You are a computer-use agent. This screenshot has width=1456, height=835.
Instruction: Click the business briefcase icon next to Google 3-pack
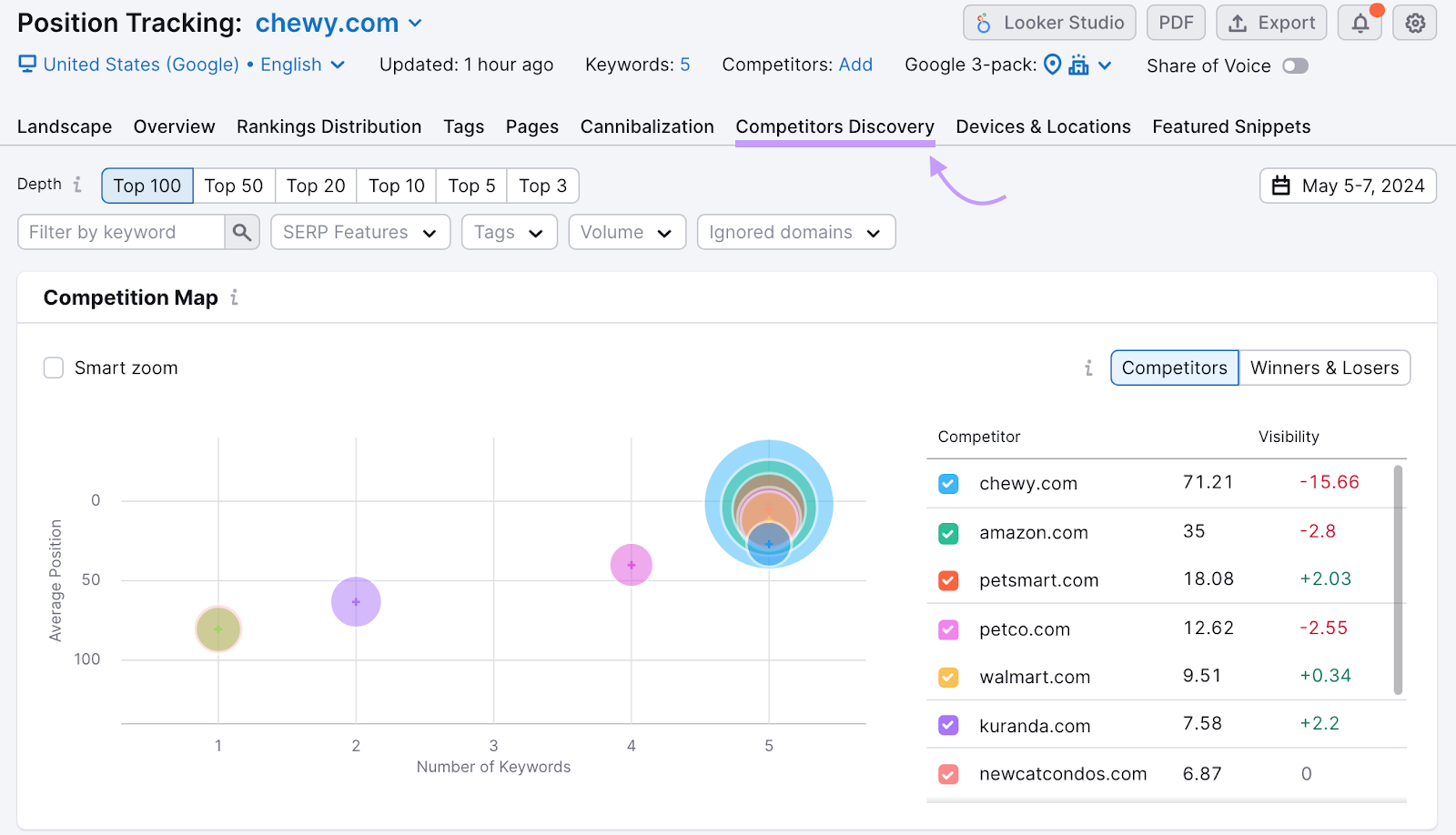click(x=1080, y=65)
